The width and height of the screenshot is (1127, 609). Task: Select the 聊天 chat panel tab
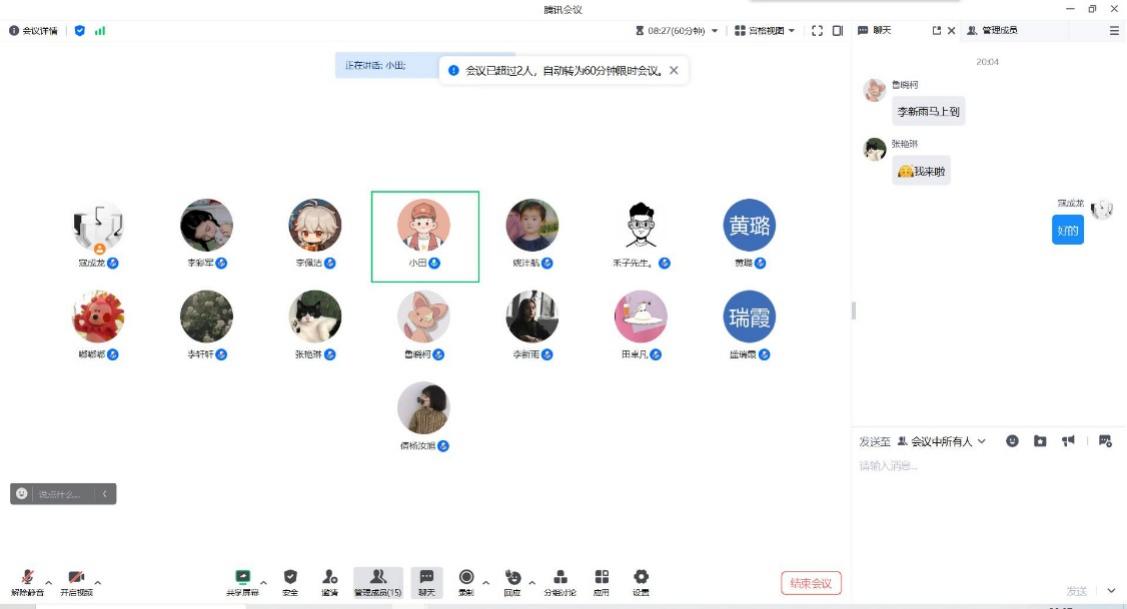[x=875, y=31]
